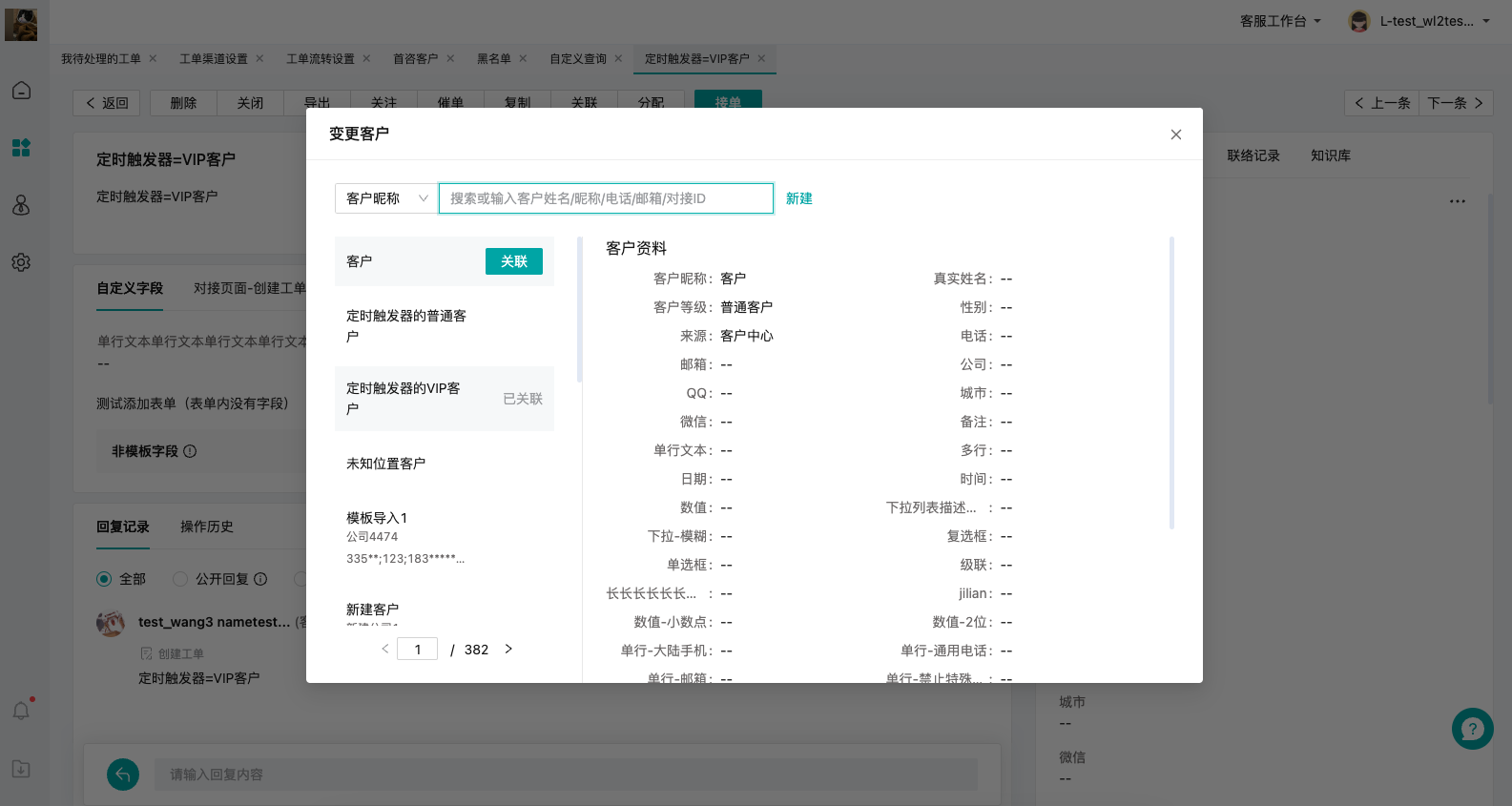Open the 联络记录 tab
The height and width of the screenshot is (806, 1512).
(x=1253, y=155)
